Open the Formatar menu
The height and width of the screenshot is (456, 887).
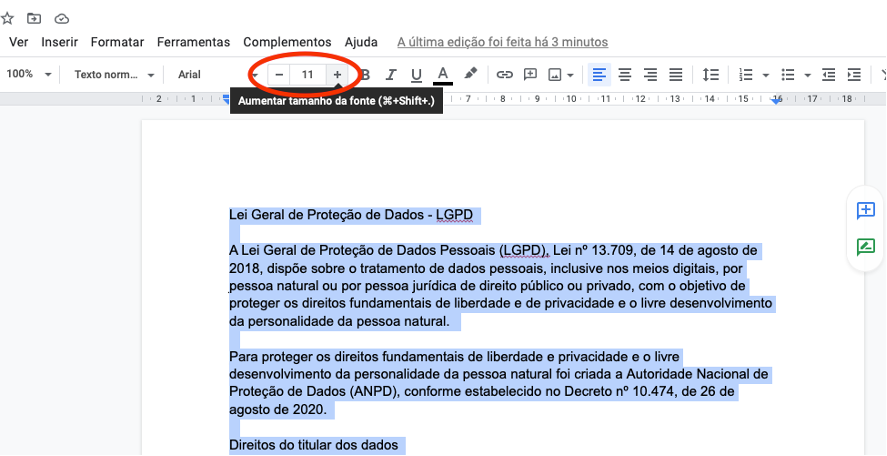click(x=117, y=42)
